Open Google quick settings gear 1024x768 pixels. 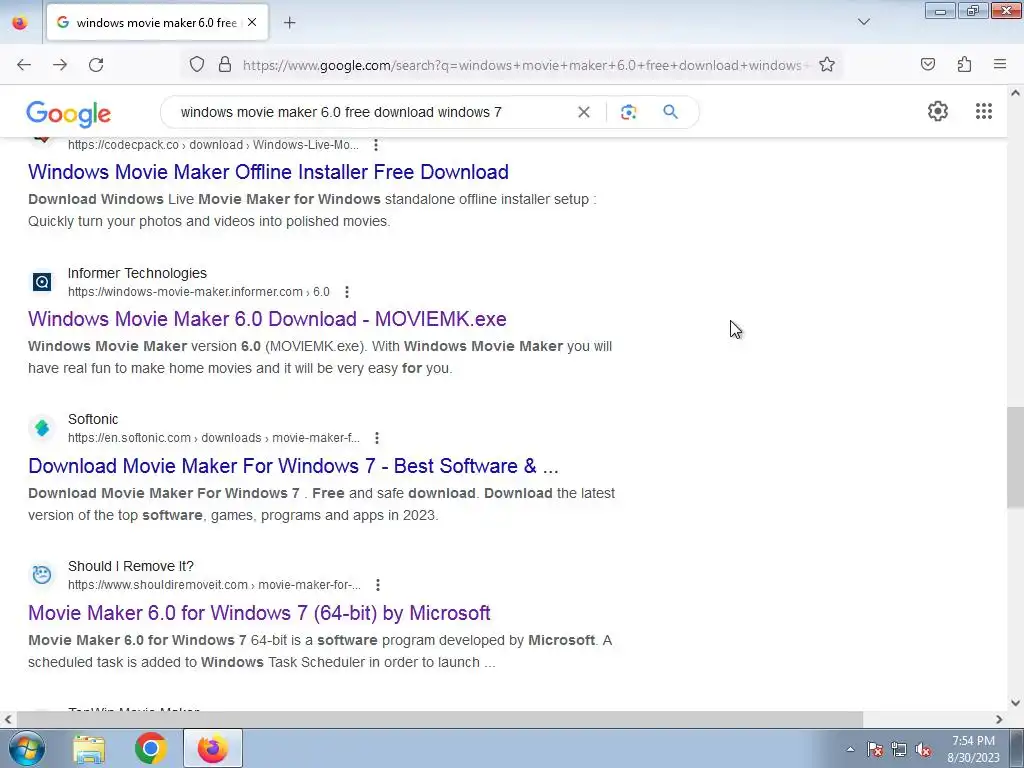point(938,111)
